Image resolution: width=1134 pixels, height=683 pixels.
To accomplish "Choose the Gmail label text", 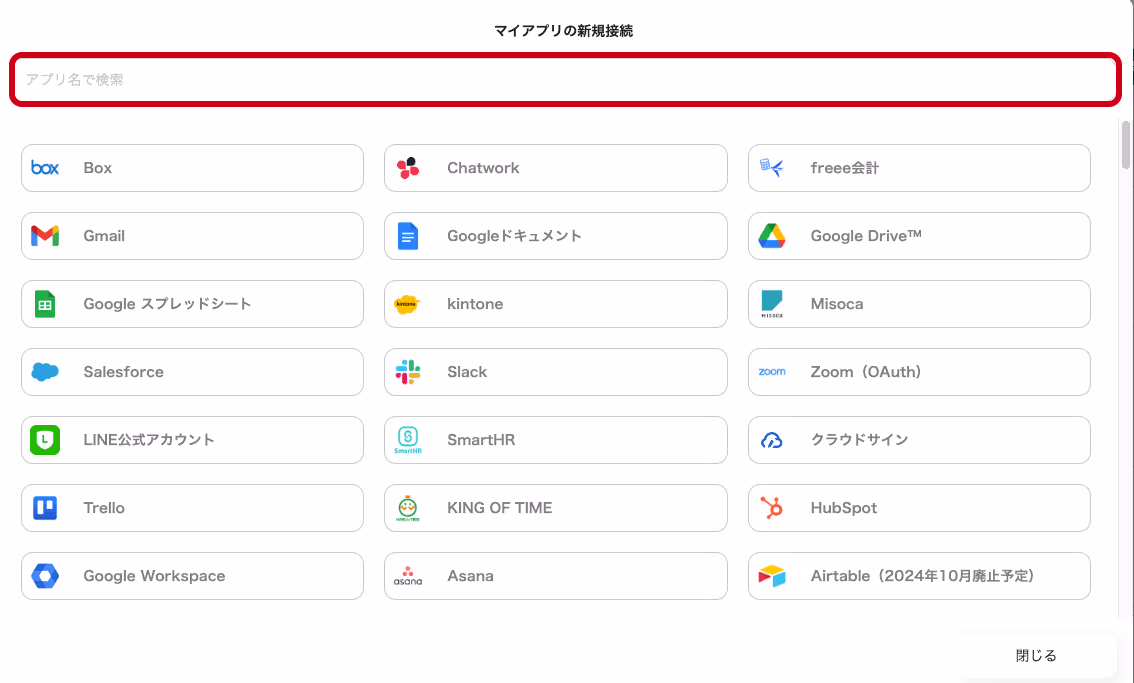I will coord(104,236).
